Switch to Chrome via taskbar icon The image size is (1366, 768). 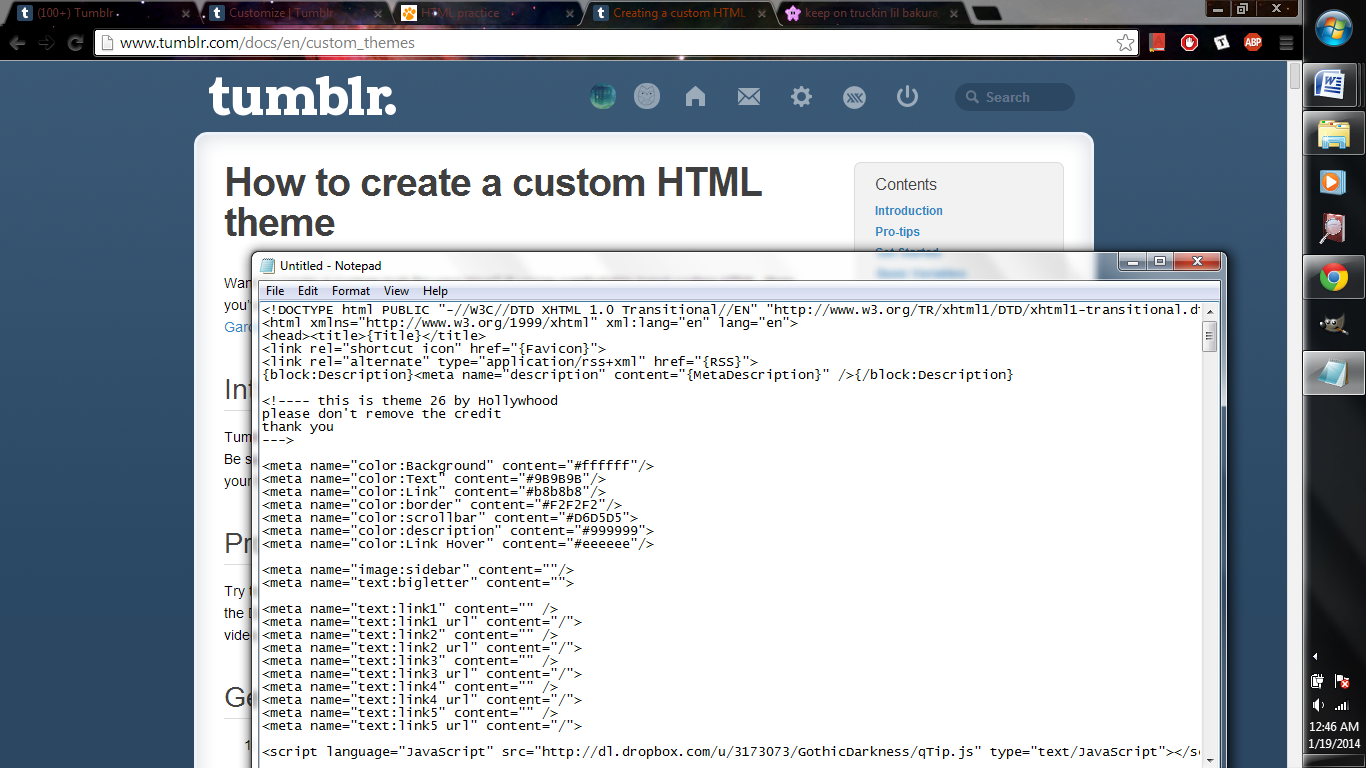coord(1333,277)
